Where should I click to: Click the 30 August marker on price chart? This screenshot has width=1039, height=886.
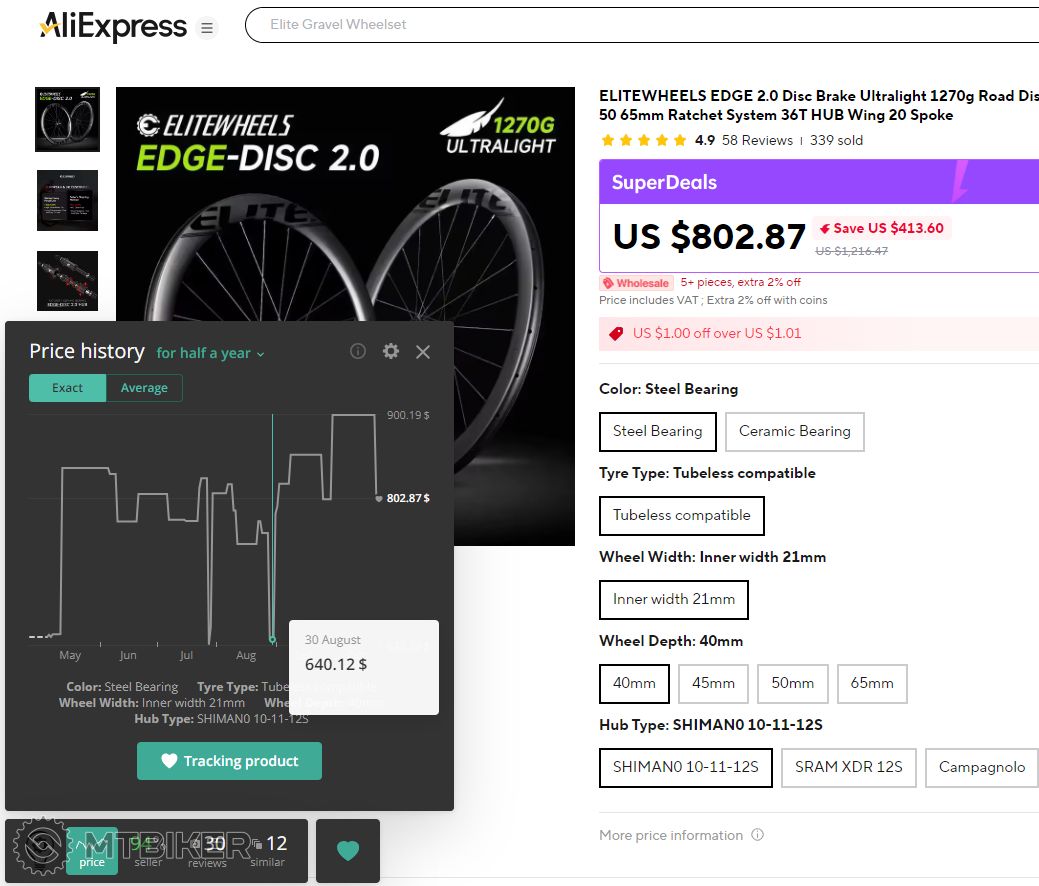click(272, 639)
